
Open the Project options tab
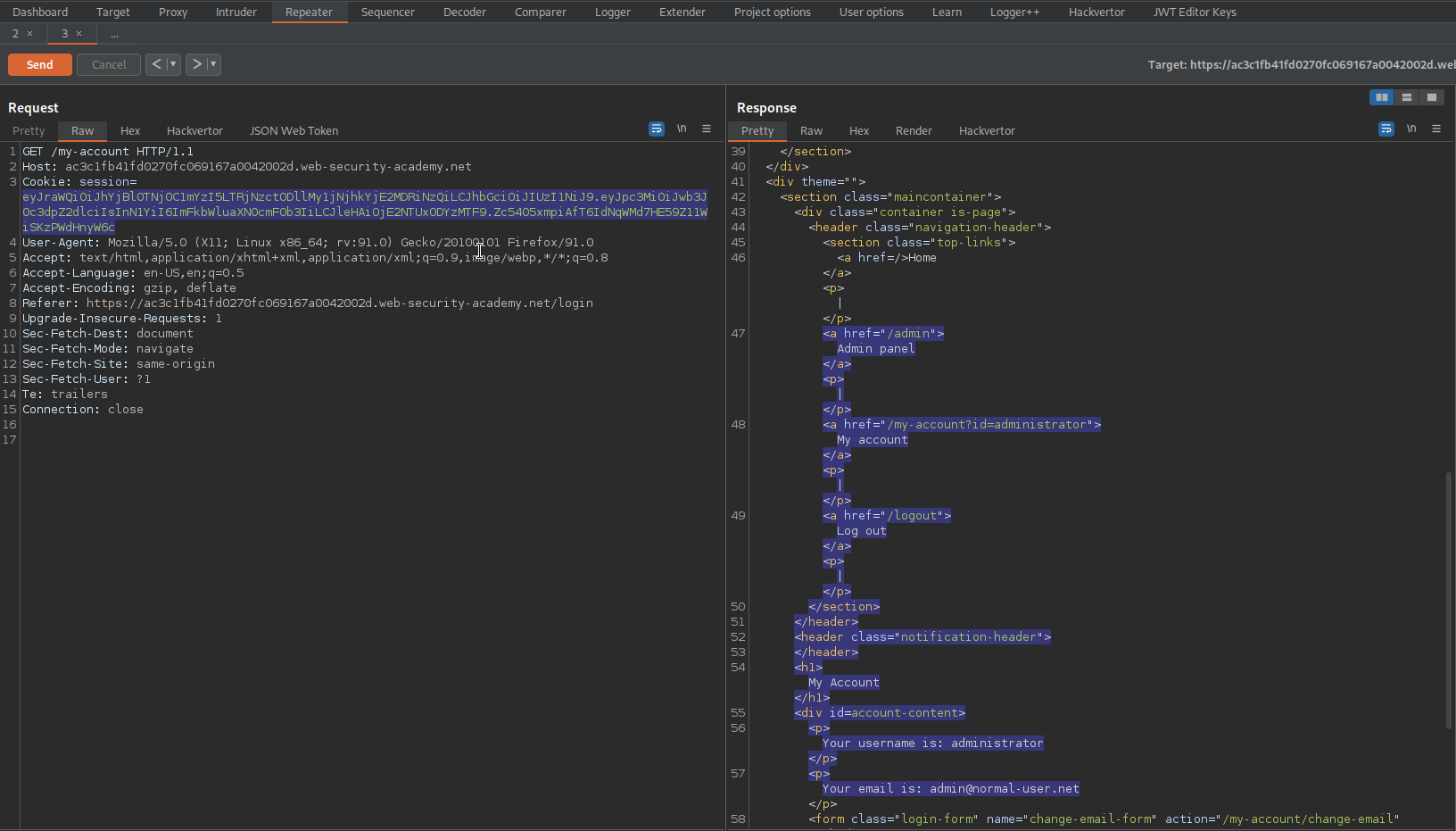pos(773,12)
